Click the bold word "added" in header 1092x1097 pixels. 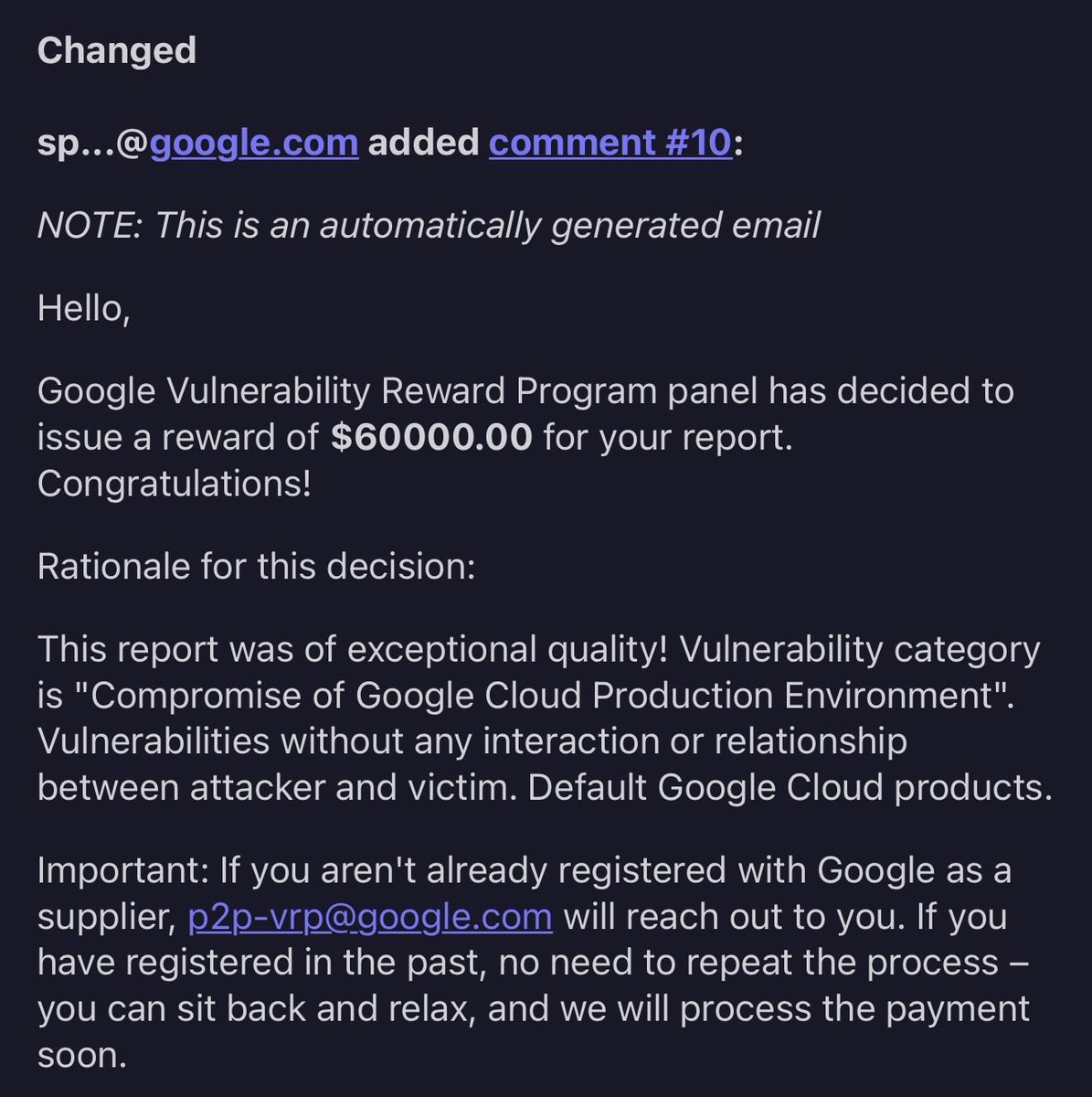click(x=423, y=143)
